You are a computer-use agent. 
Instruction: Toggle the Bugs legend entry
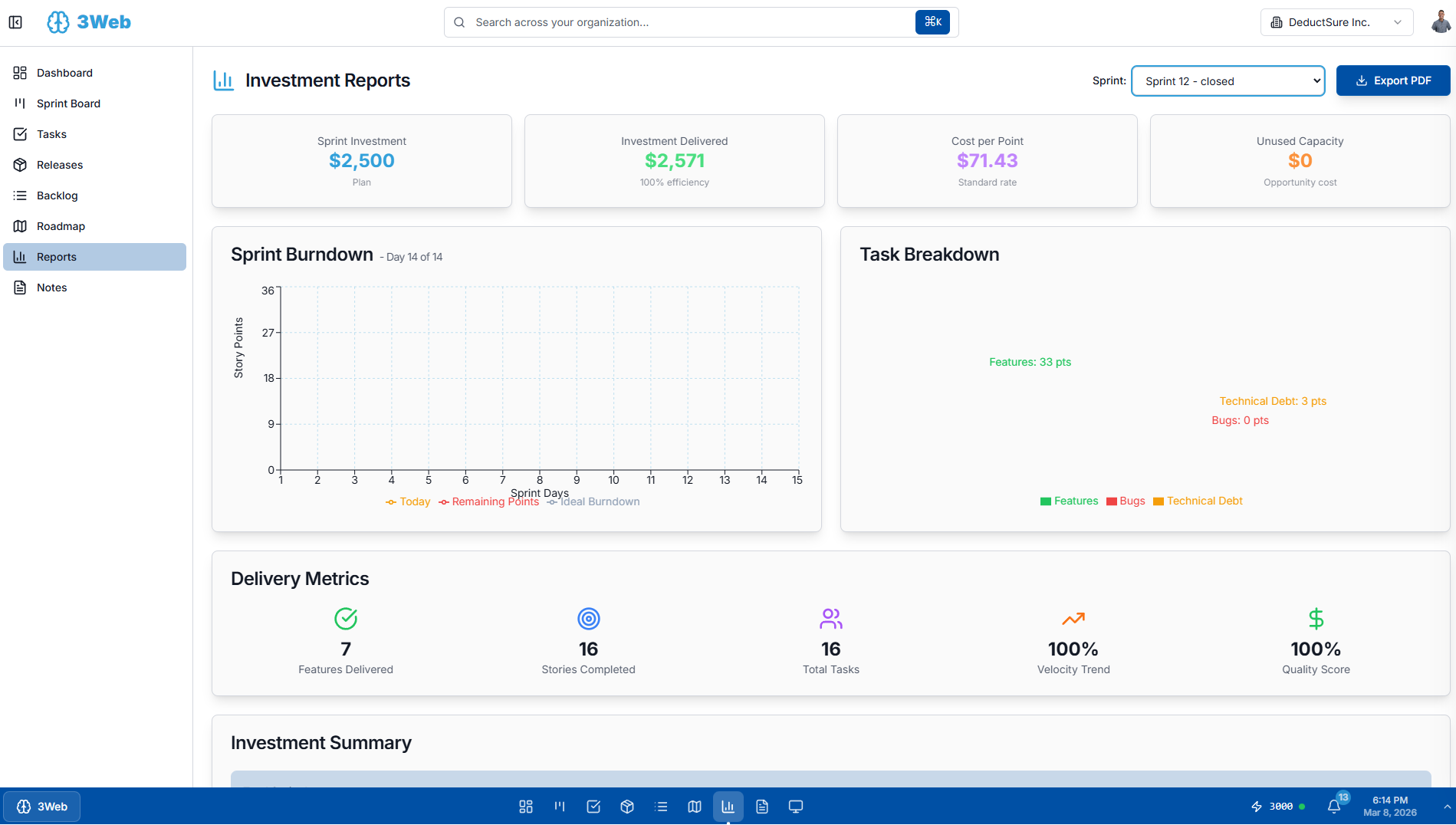tap(1126, 501)
